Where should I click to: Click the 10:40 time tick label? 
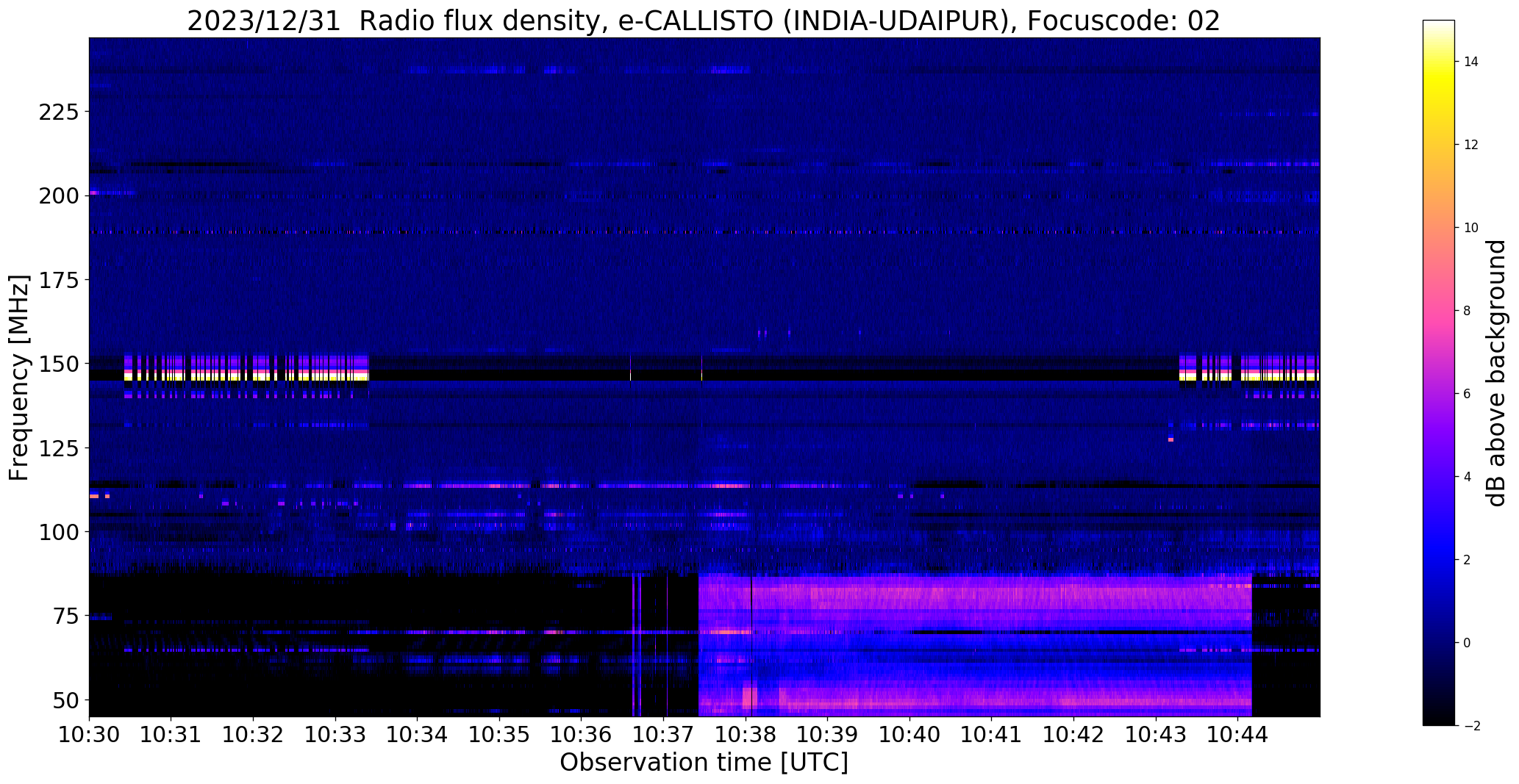click(910, 734)
